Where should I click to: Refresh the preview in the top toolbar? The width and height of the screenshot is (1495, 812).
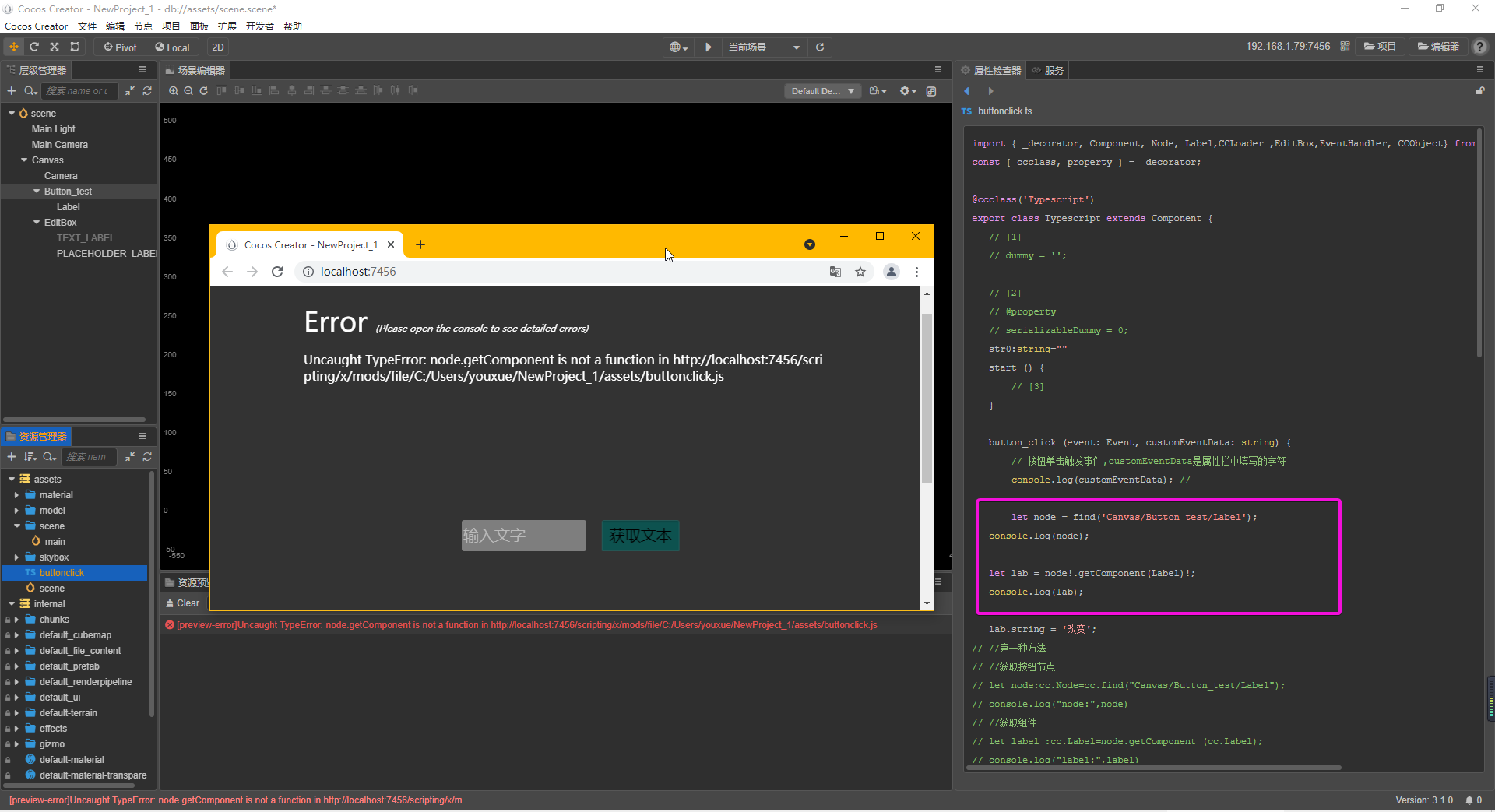(x=820, y=47)
